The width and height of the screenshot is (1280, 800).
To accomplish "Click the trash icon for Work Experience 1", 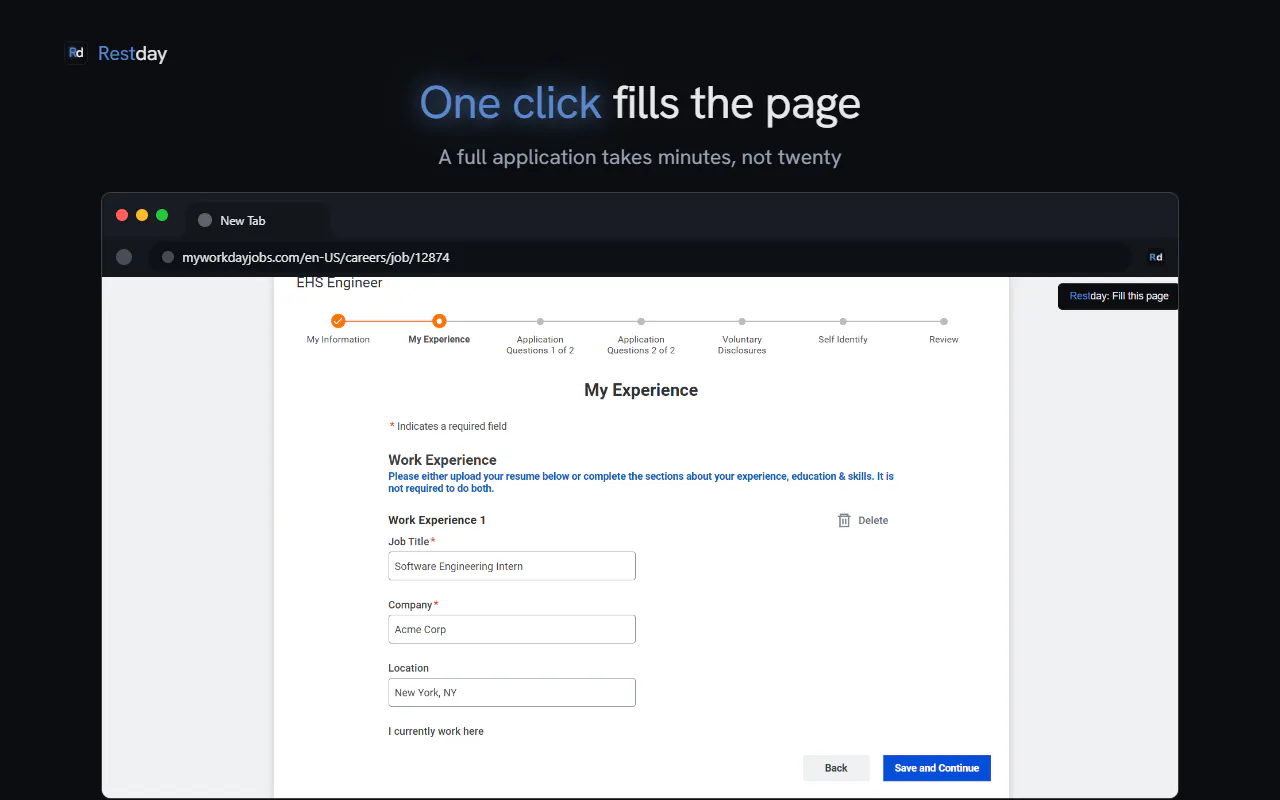I will pos(844,520).
